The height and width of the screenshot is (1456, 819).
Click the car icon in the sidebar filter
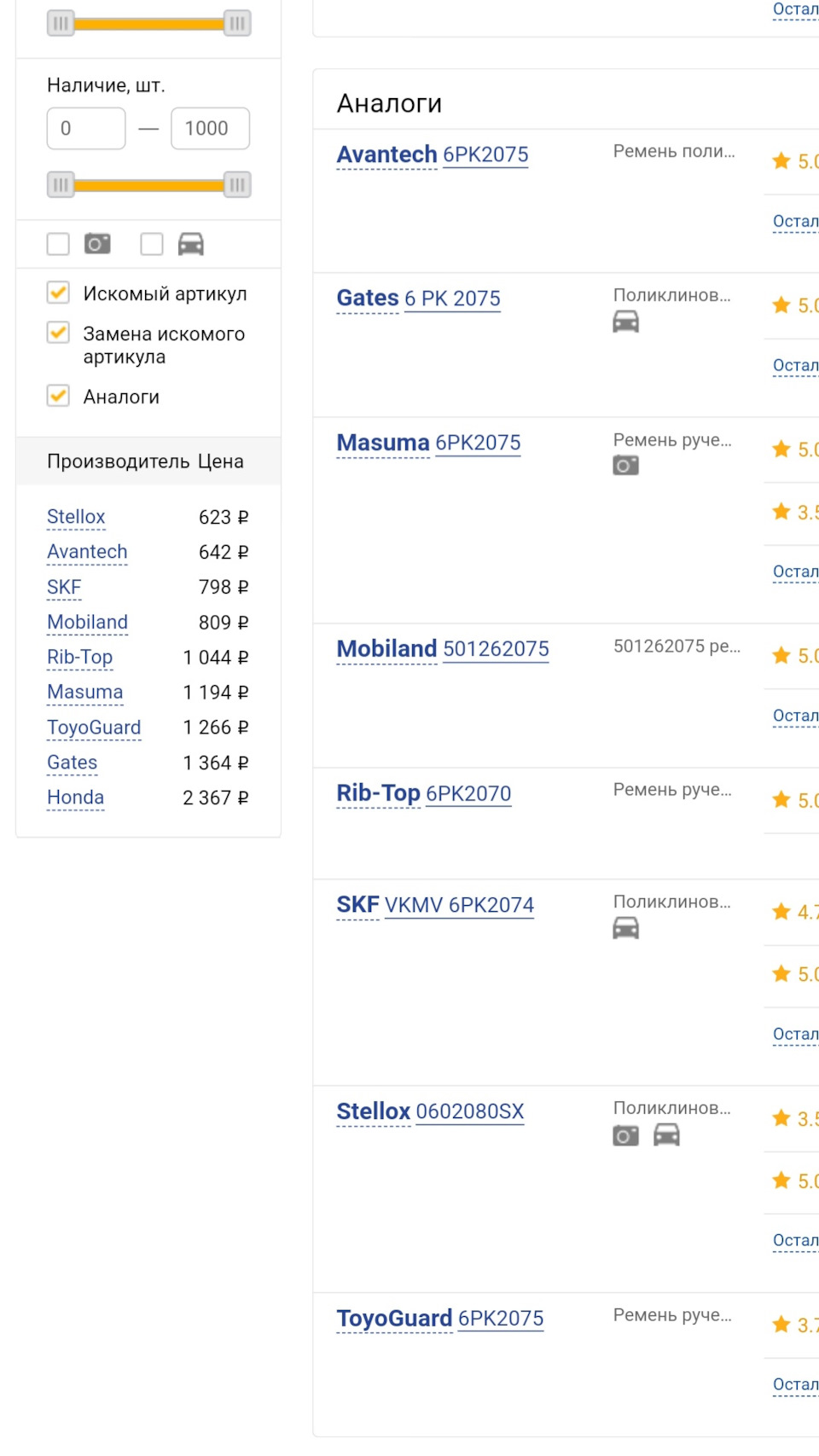190,244
